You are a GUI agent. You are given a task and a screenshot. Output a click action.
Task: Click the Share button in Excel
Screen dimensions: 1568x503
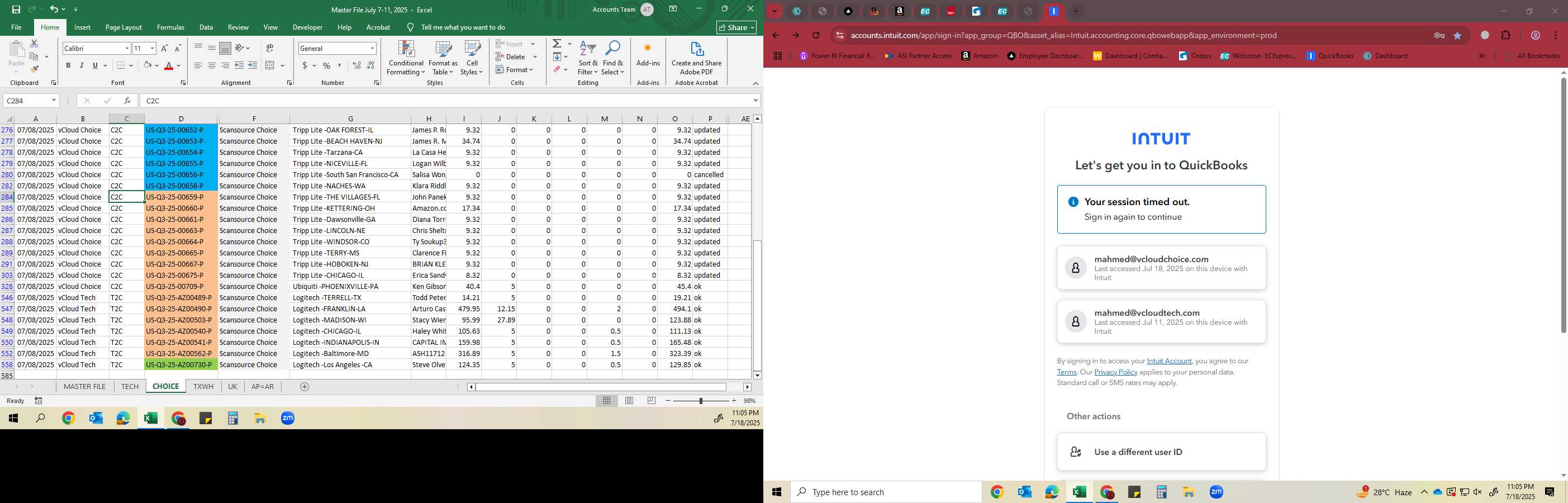click(737, 27)
